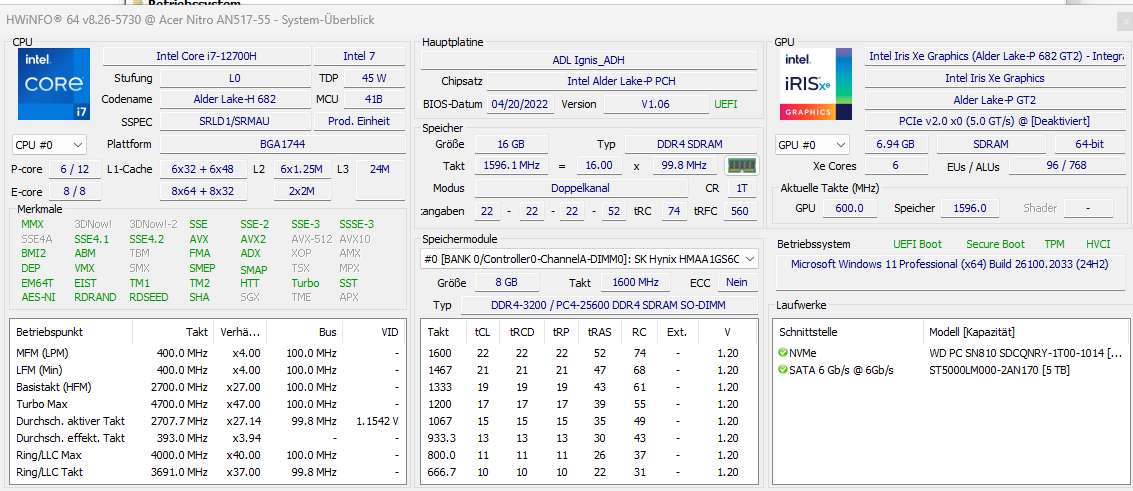1133x491 pixels.
Task: Open the CPU #0 selector dropdown
Action: (x=49, y=144)
